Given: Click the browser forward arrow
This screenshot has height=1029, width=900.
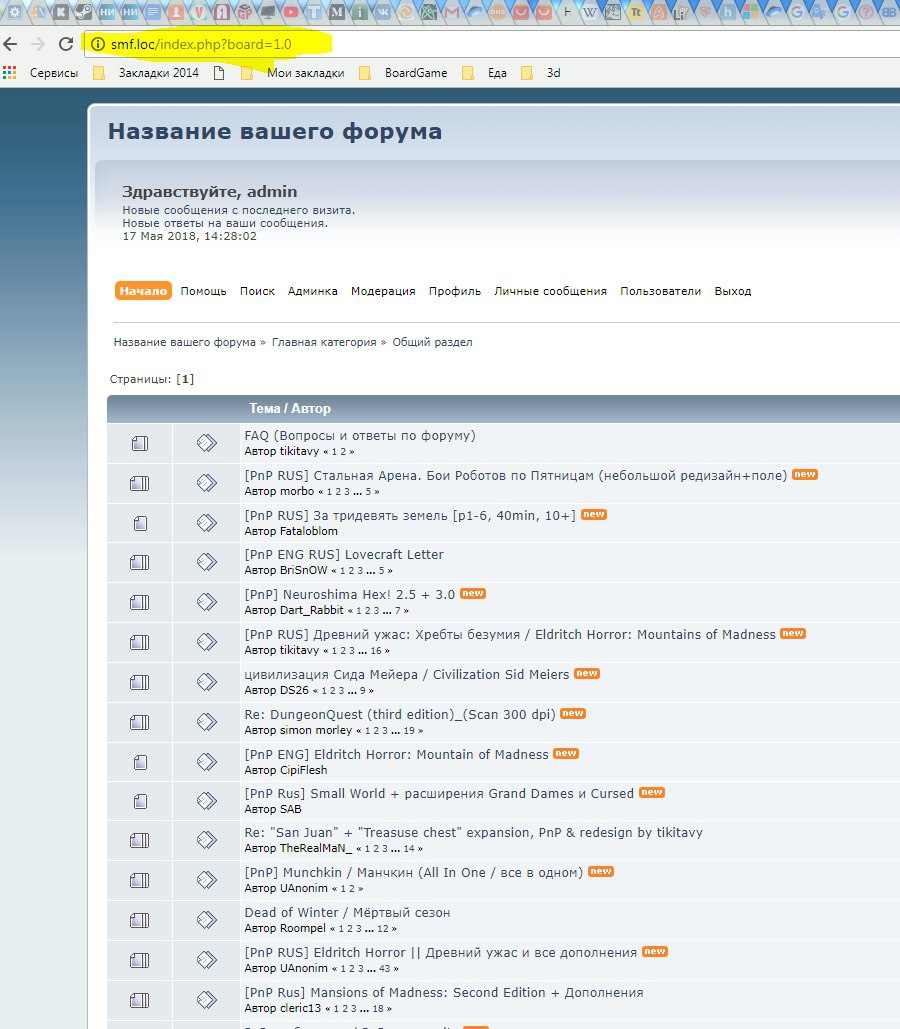Looking at the screenshot, I should coord(38,44).
